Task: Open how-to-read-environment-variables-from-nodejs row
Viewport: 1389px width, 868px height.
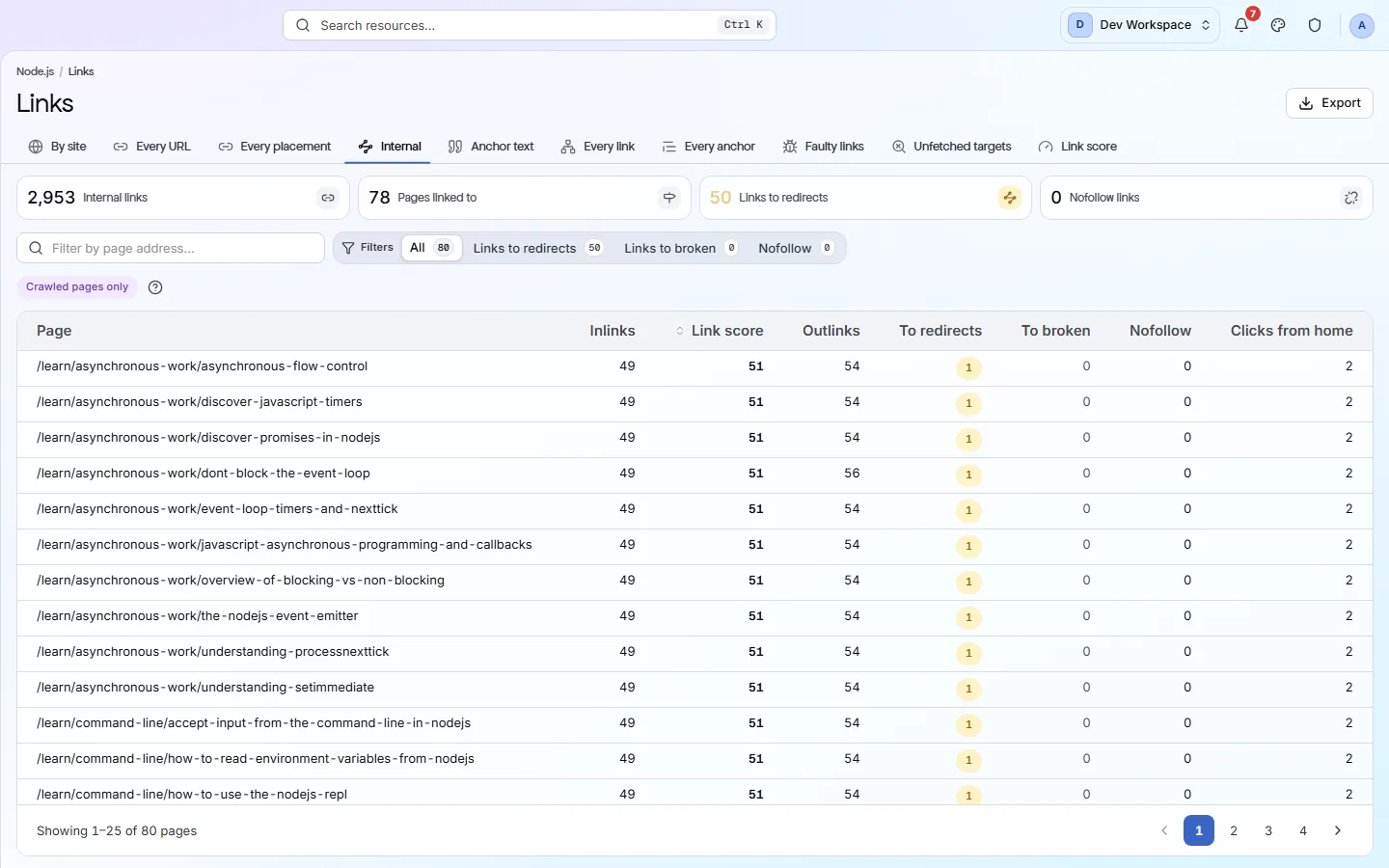Action: click(694, 760)
